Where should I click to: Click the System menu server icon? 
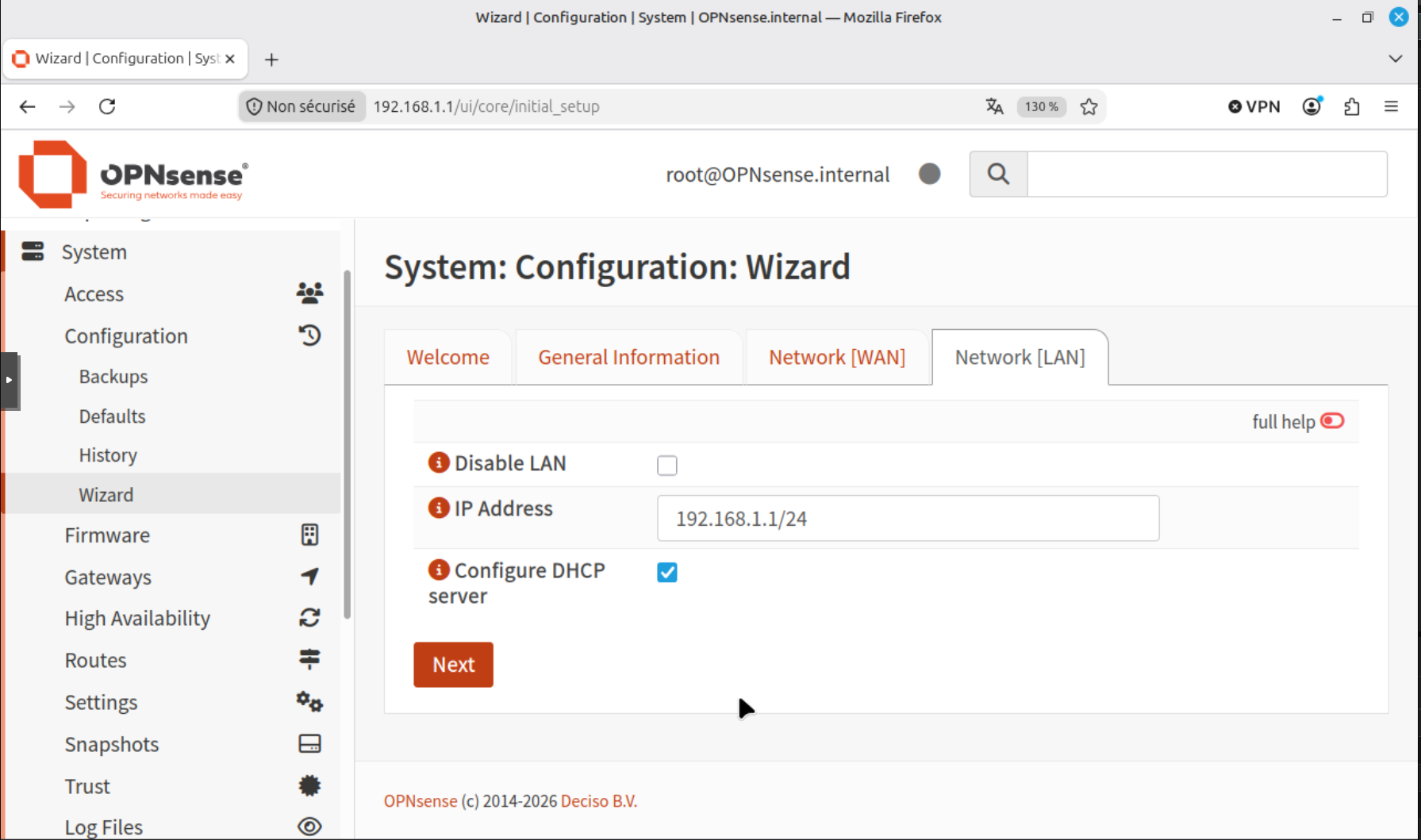pyautogui.click(x=33, y=251)
